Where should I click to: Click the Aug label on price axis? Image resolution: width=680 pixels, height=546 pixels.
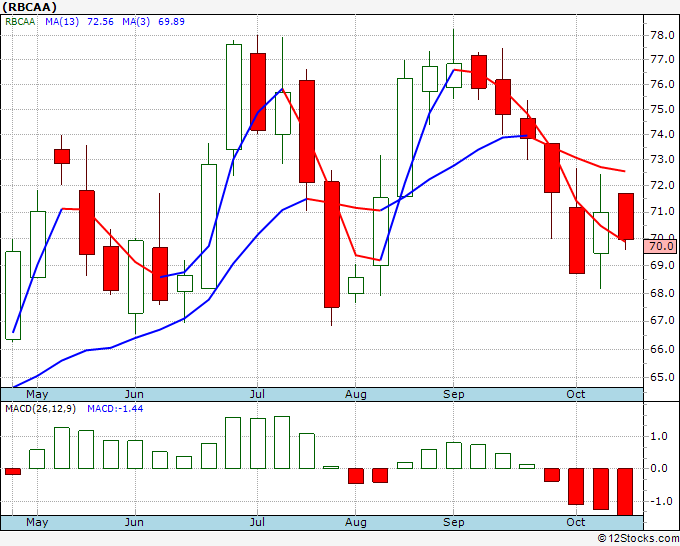pyautogui.click(x=356, y=394)
